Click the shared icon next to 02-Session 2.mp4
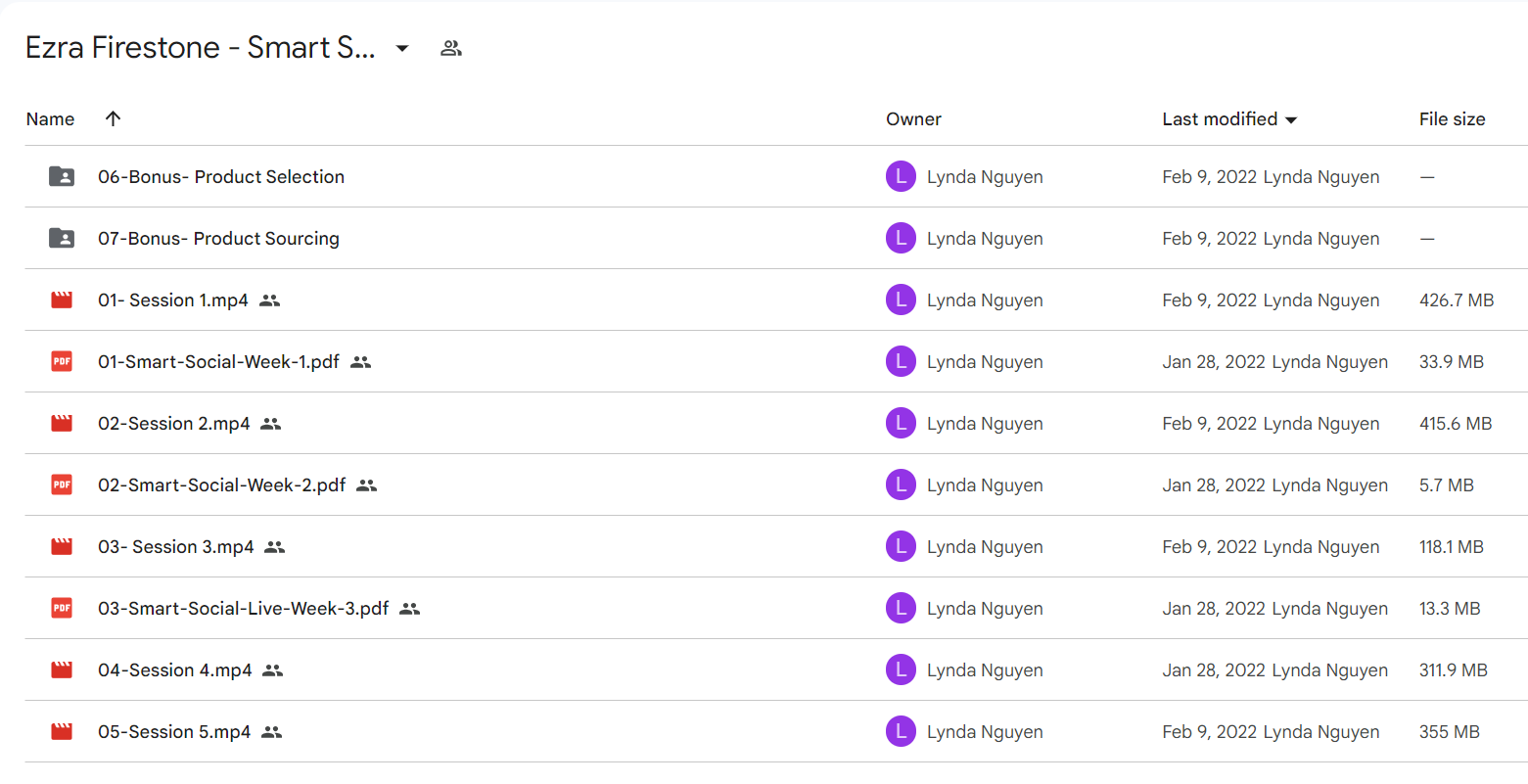 [x=271, y=424]
